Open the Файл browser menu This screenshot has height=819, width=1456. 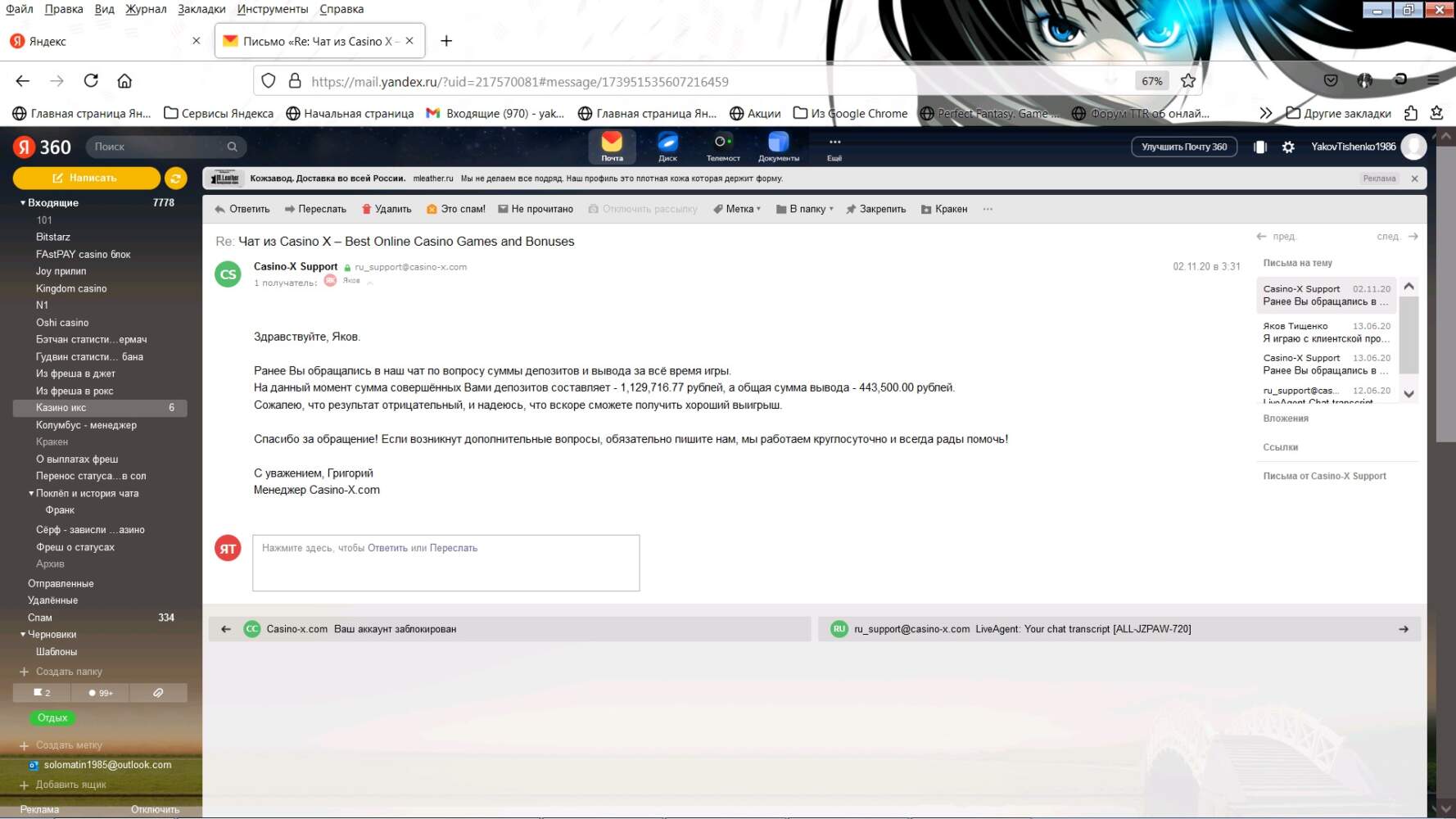20,9
